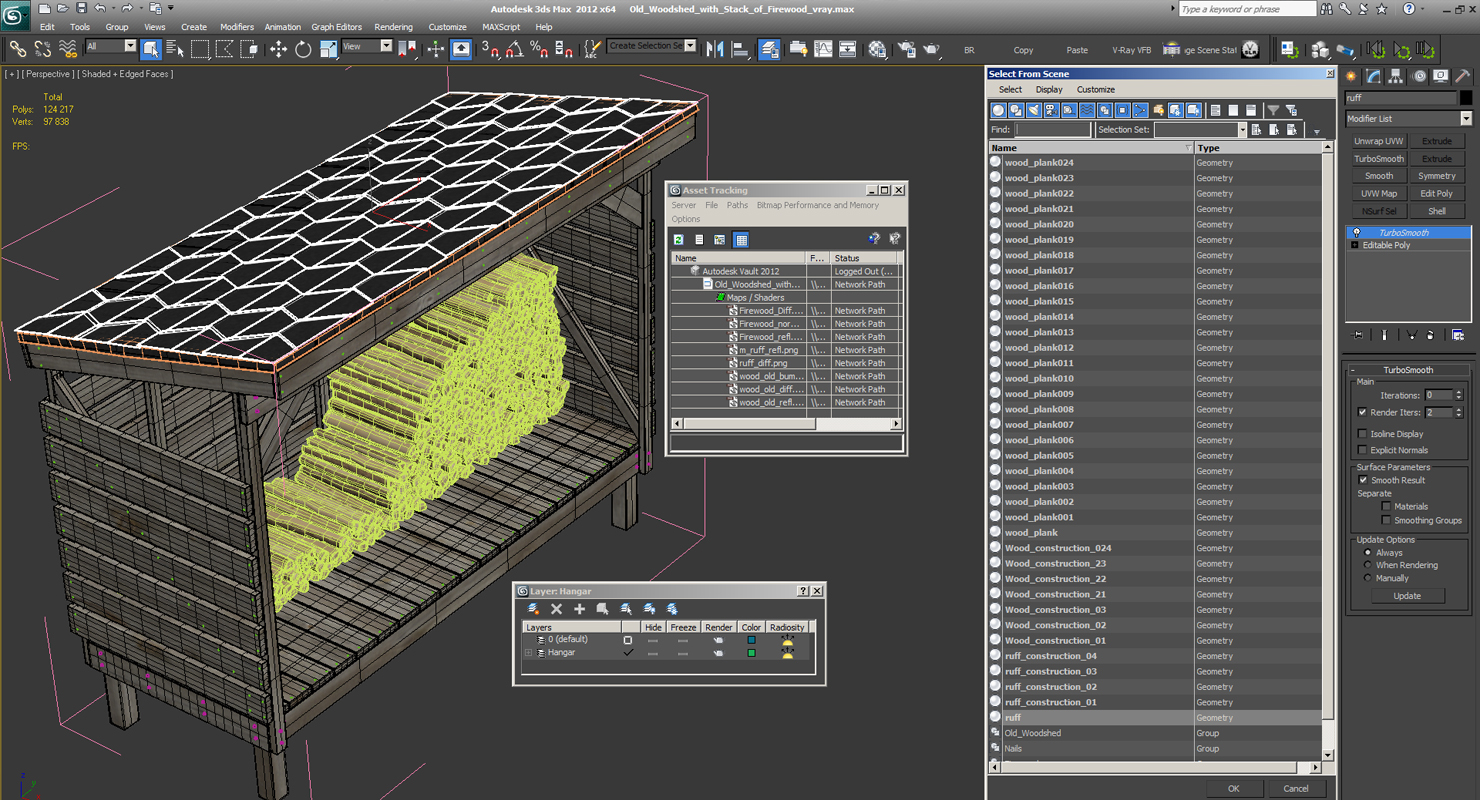Click Delete layer X icon in Layer dialog
Image resolution: width=1480 pixels, height=800 pixels.
click(x=557, y=609)
